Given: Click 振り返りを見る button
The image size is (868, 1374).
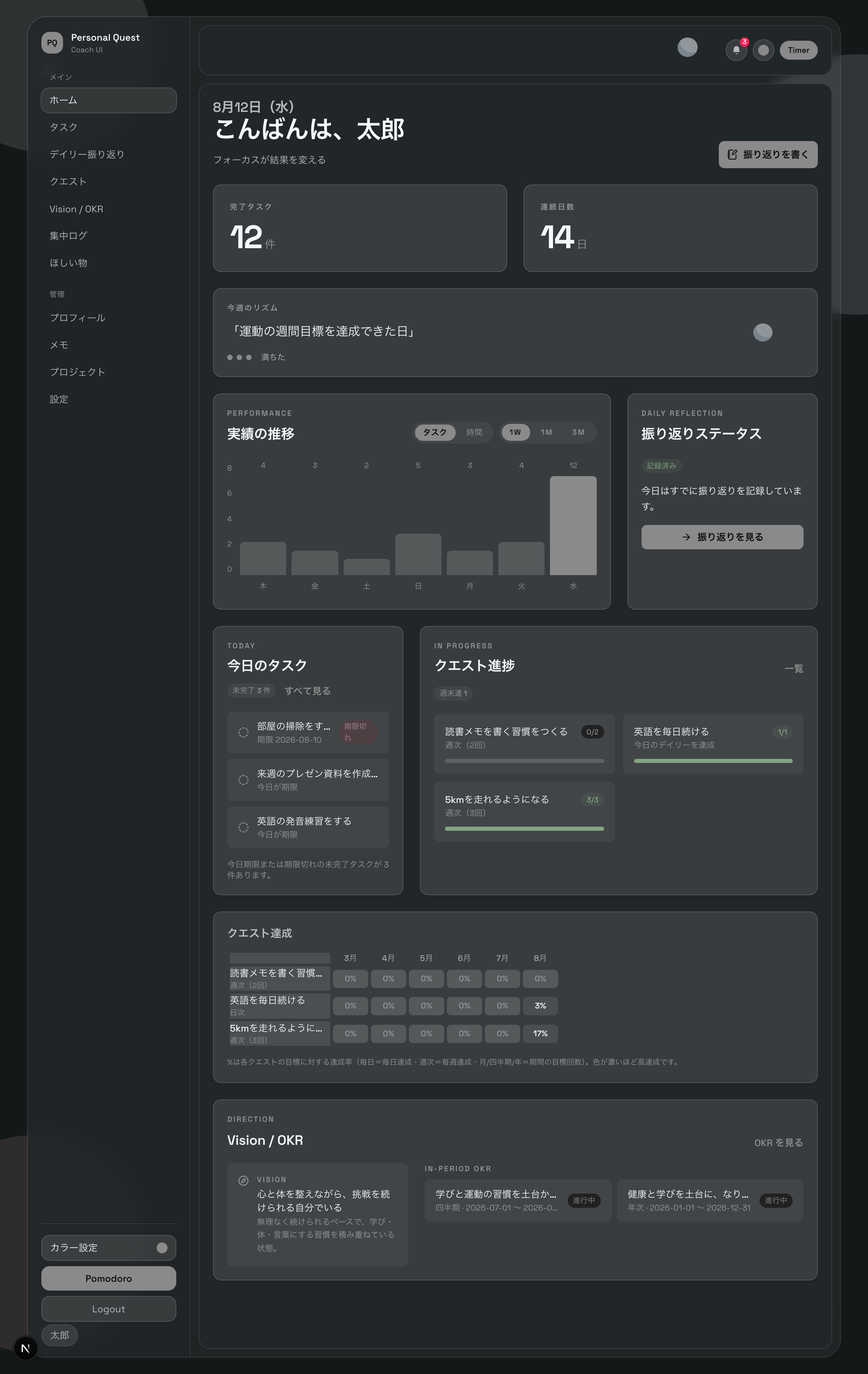Looking at the screenshot, I should point(722,537).
